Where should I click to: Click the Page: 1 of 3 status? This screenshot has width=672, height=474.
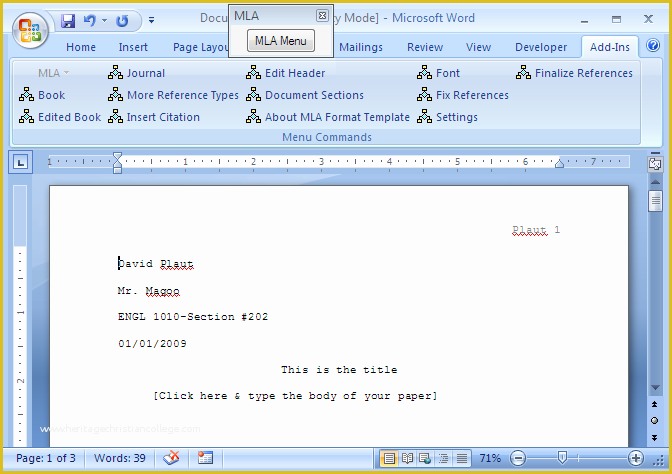(x=45, y=458)
